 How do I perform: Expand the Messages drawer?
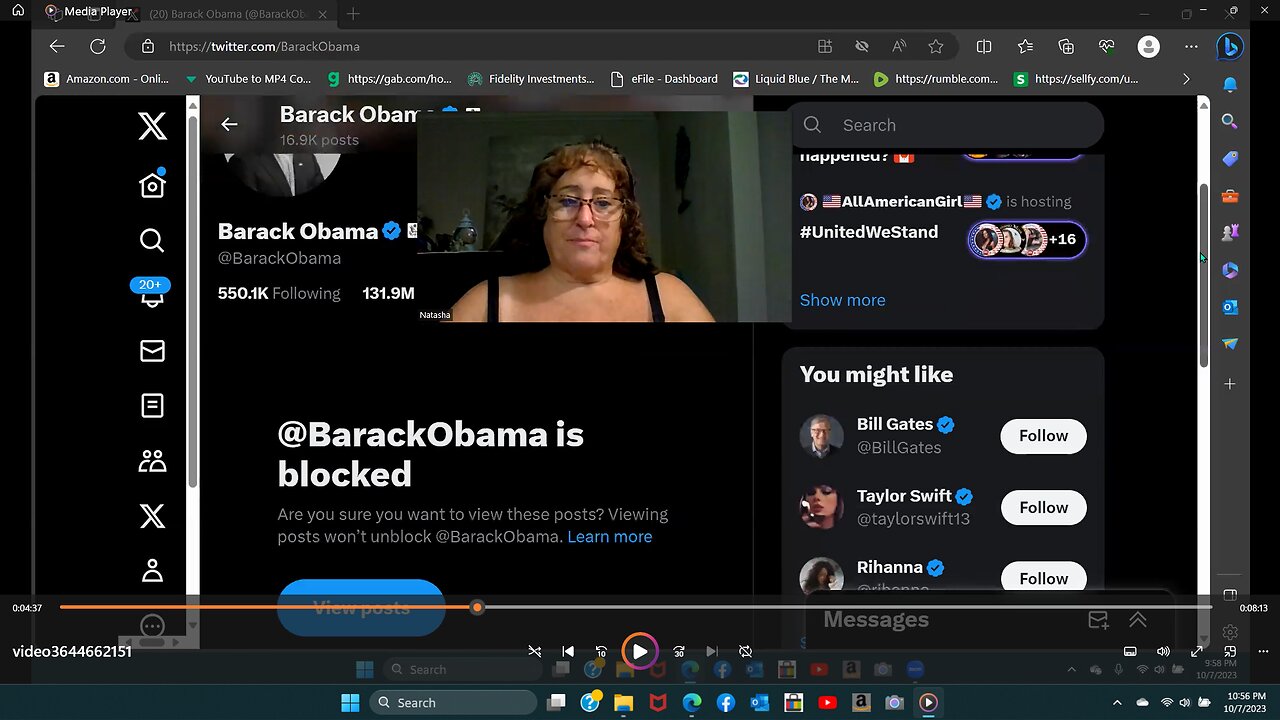click(1137, 620)
